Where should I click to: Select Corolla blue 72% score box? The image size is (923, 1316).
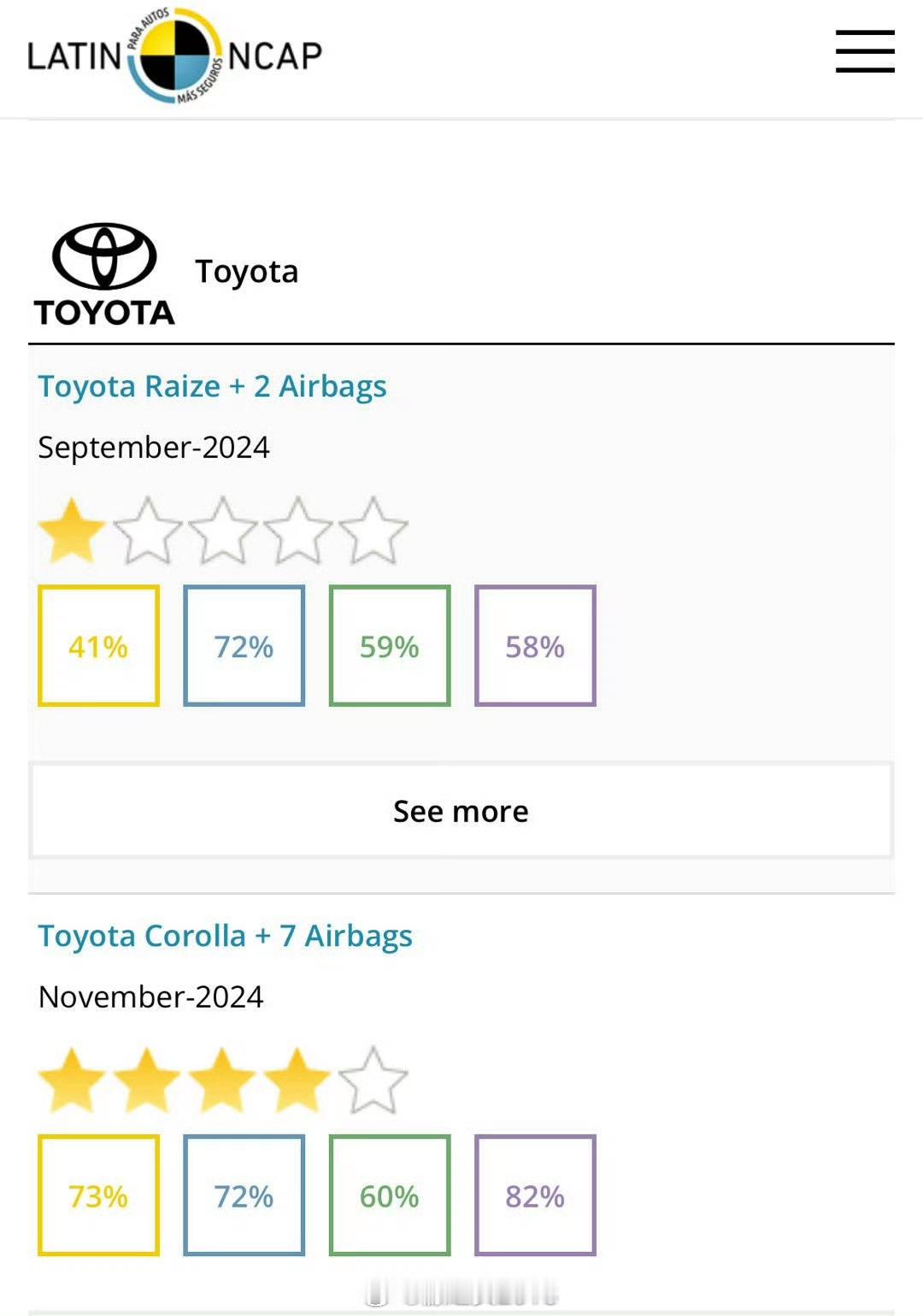click(x=244, y=1196)
